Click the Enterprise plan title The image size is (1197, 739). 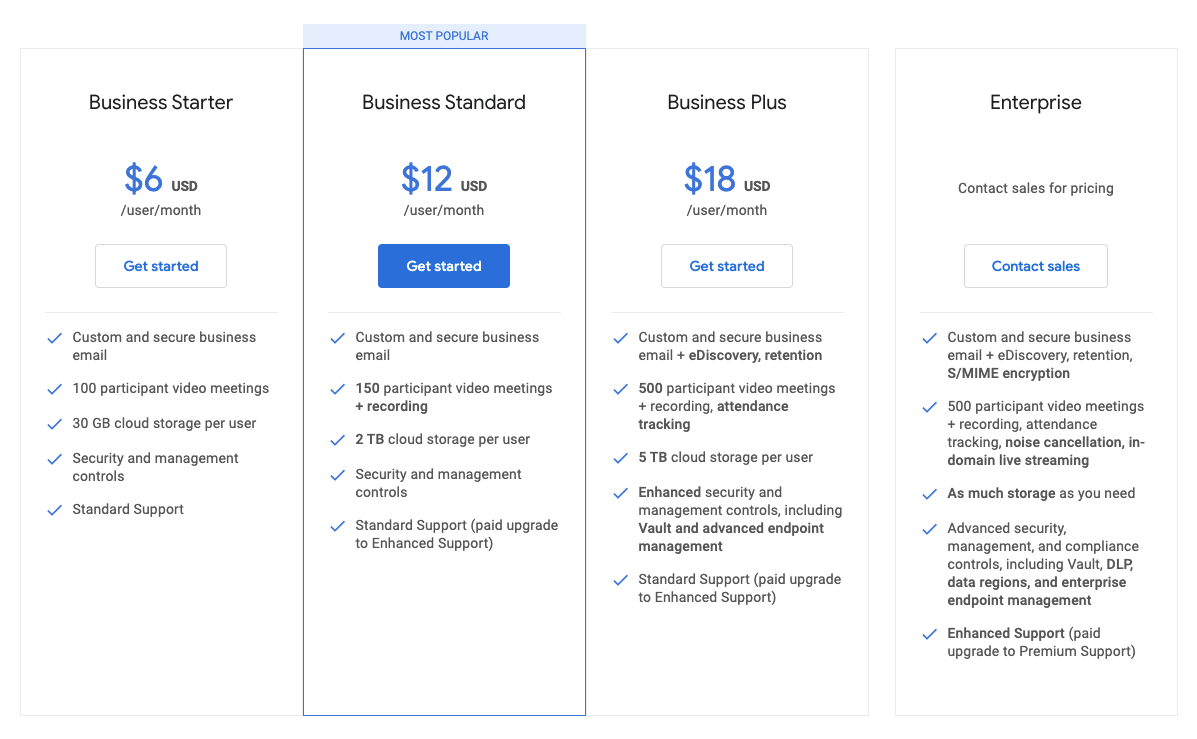[1035, 102]
